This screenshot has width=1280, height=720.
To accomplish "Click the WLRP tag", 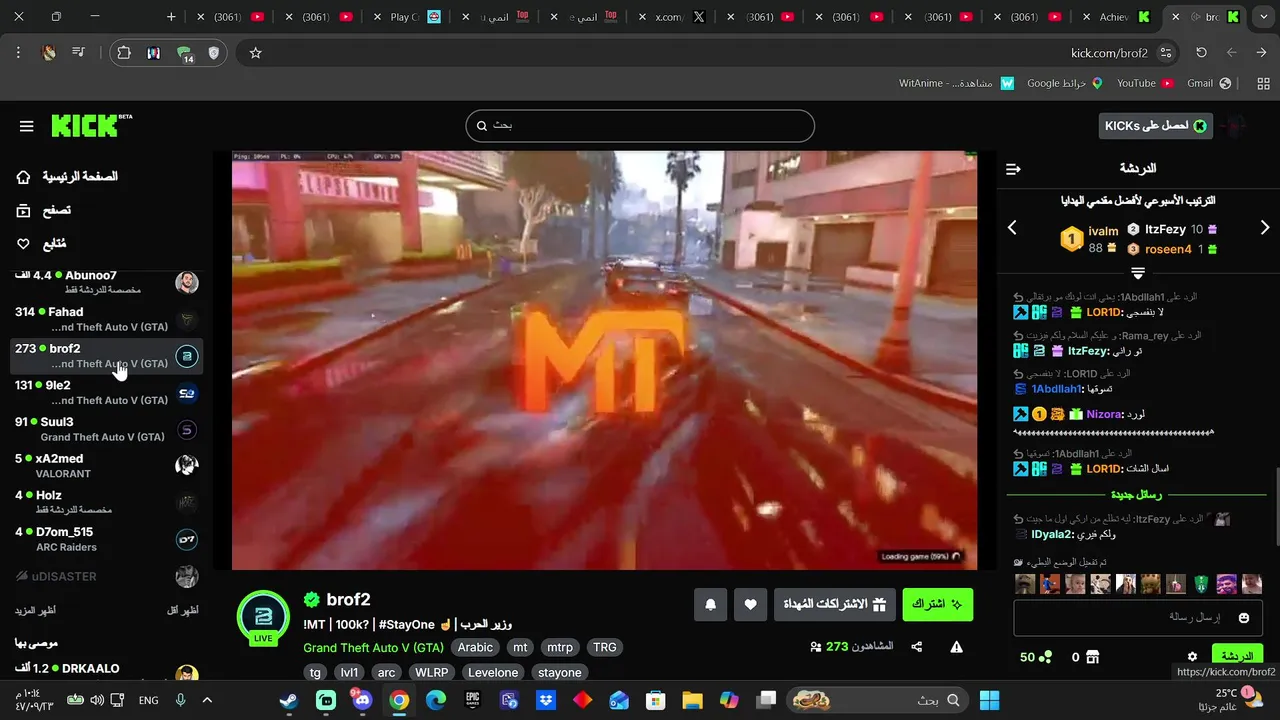I will (432, 673).
